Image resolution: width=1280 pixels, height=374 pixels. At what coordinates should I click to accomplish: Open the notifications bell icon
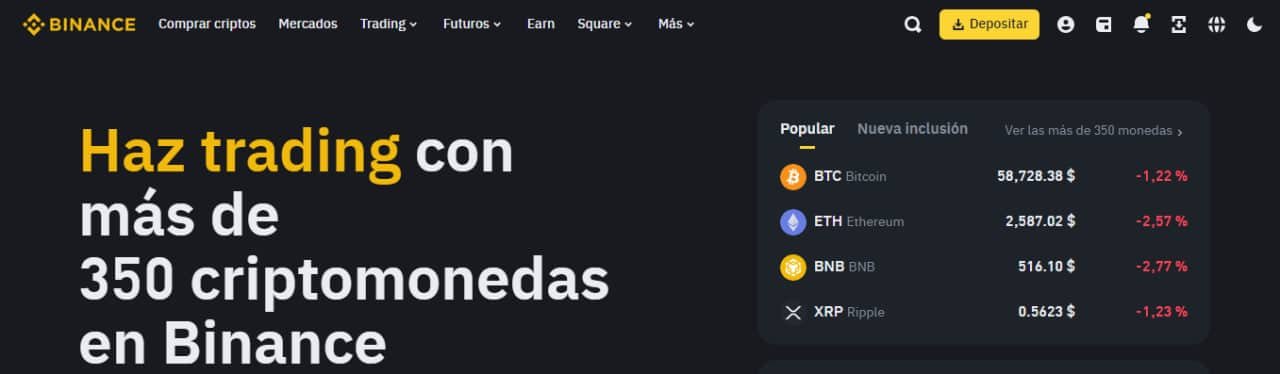click(x=1141, y=24)
